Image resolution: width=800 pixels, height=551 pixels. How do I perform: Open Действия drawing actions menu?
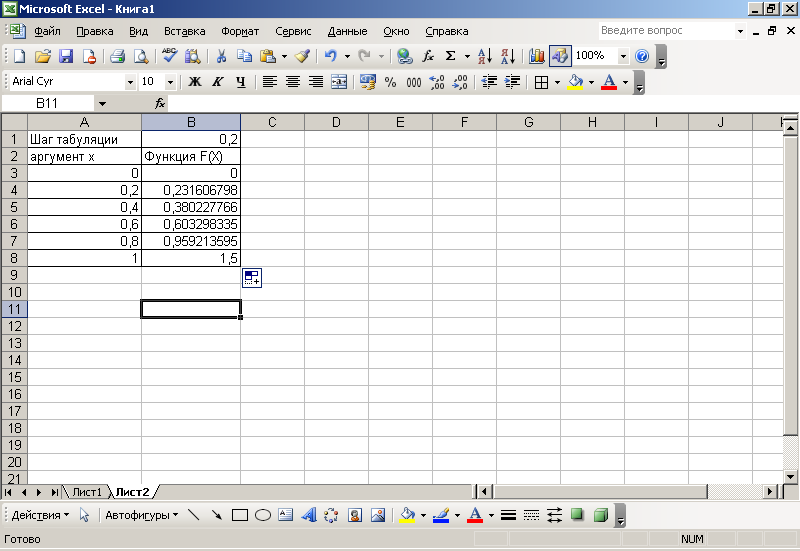coord(40,515)
